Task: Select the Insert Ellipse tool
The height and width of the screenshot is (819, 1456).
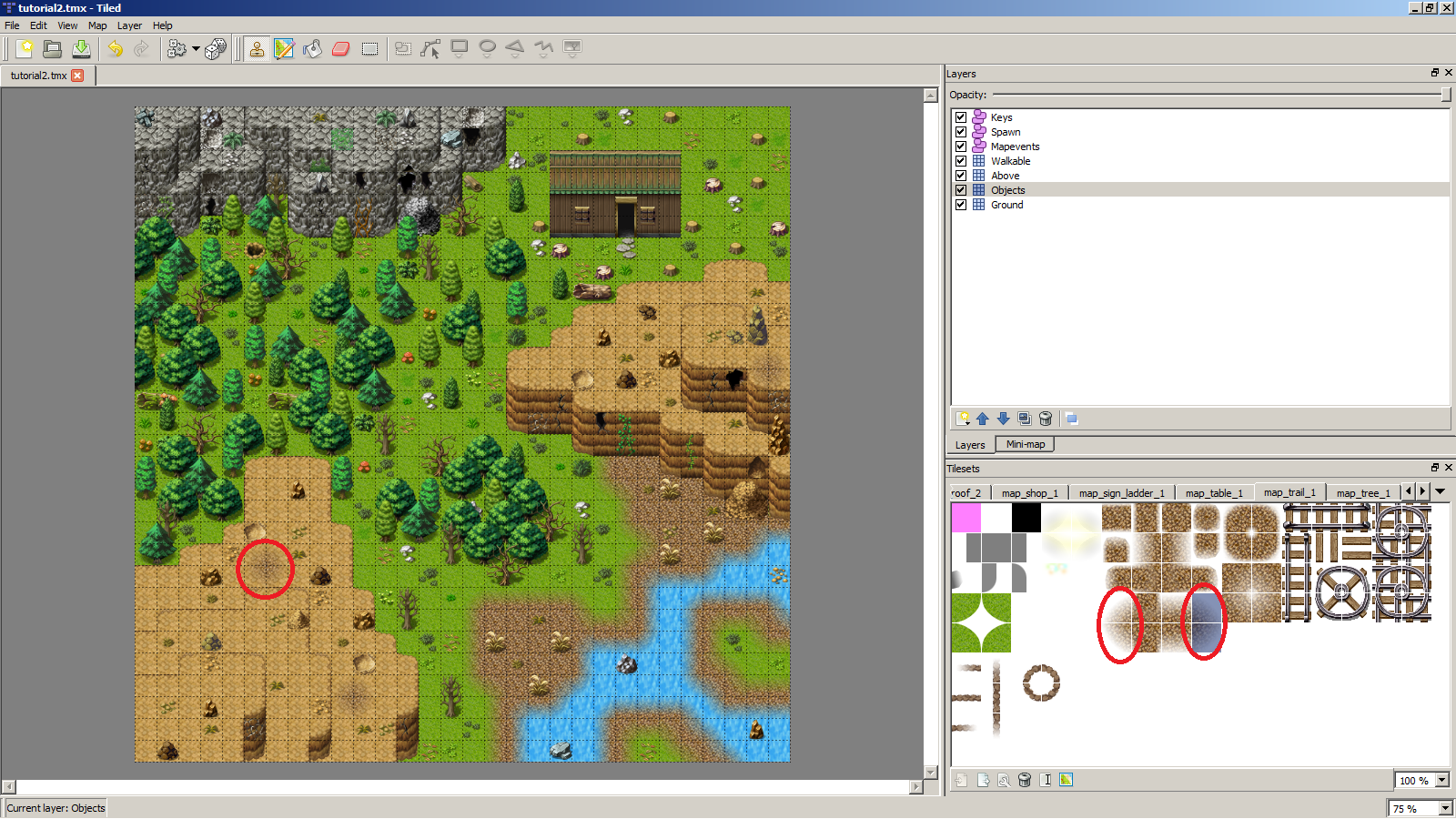Action: pos(487,48)
